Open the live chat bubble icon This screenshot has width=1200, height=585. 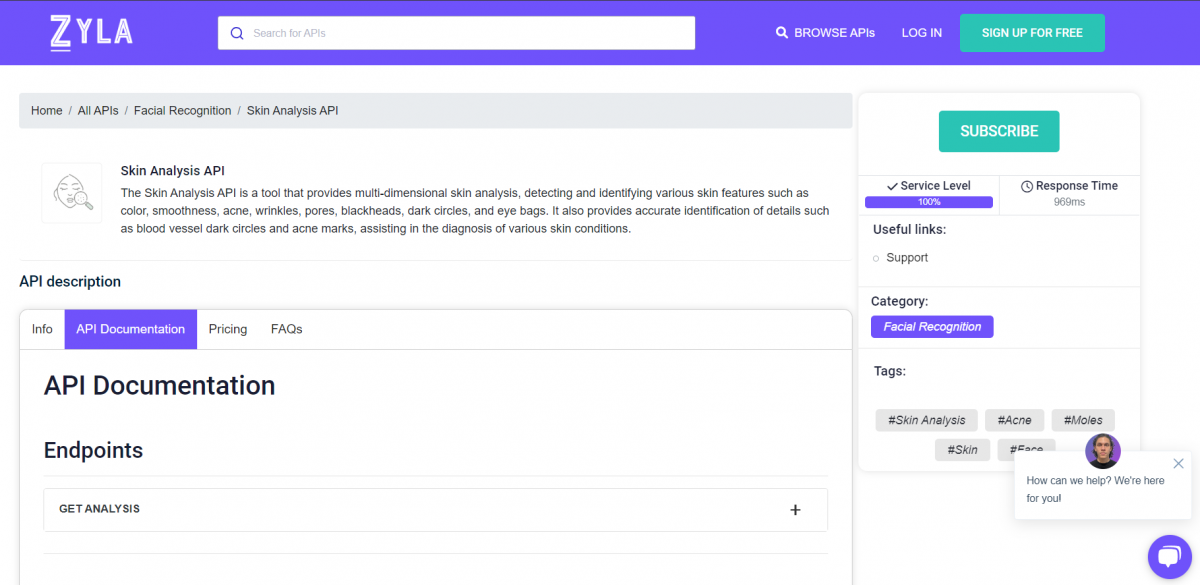[1168, 556]
